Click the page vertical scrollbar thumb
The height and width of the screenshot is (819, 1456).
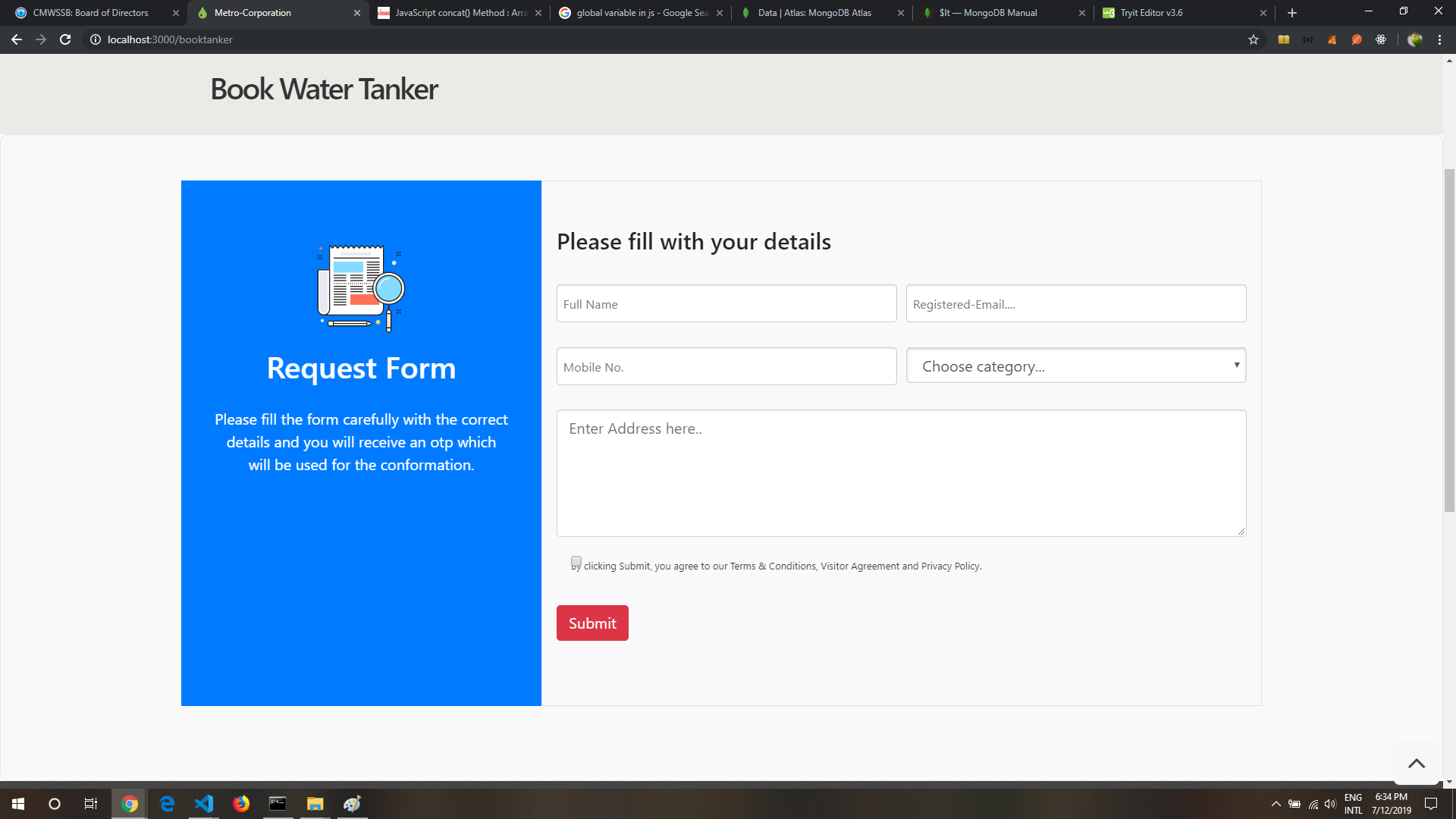[1449, 340]
